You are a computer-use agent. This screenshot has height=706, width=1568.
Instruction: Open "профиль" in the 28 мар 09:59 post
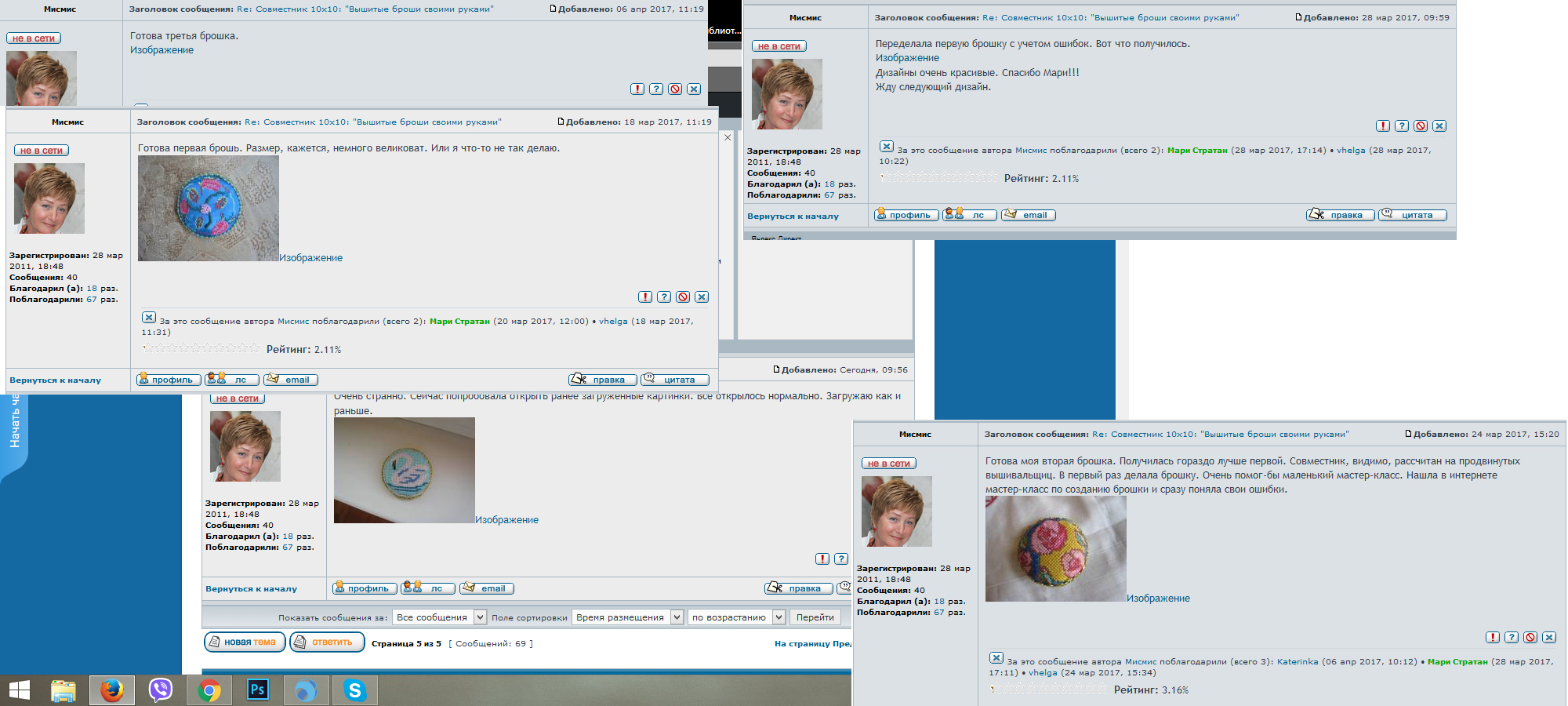(x=906, y=215)
